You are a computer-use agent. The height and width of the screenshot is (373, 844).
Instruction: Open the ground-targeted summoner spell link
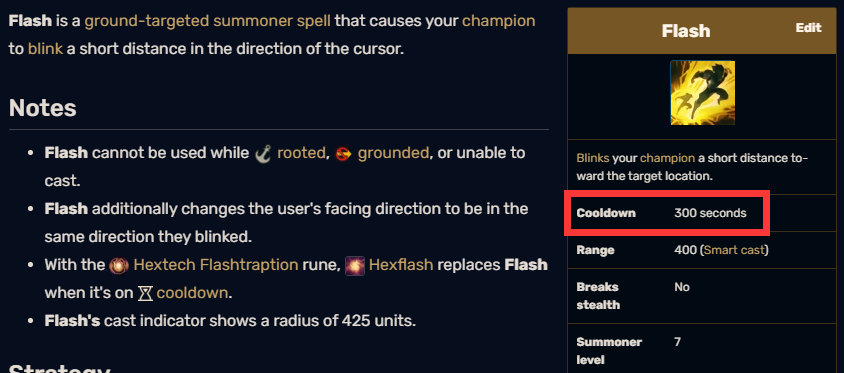tap(207, 21)
